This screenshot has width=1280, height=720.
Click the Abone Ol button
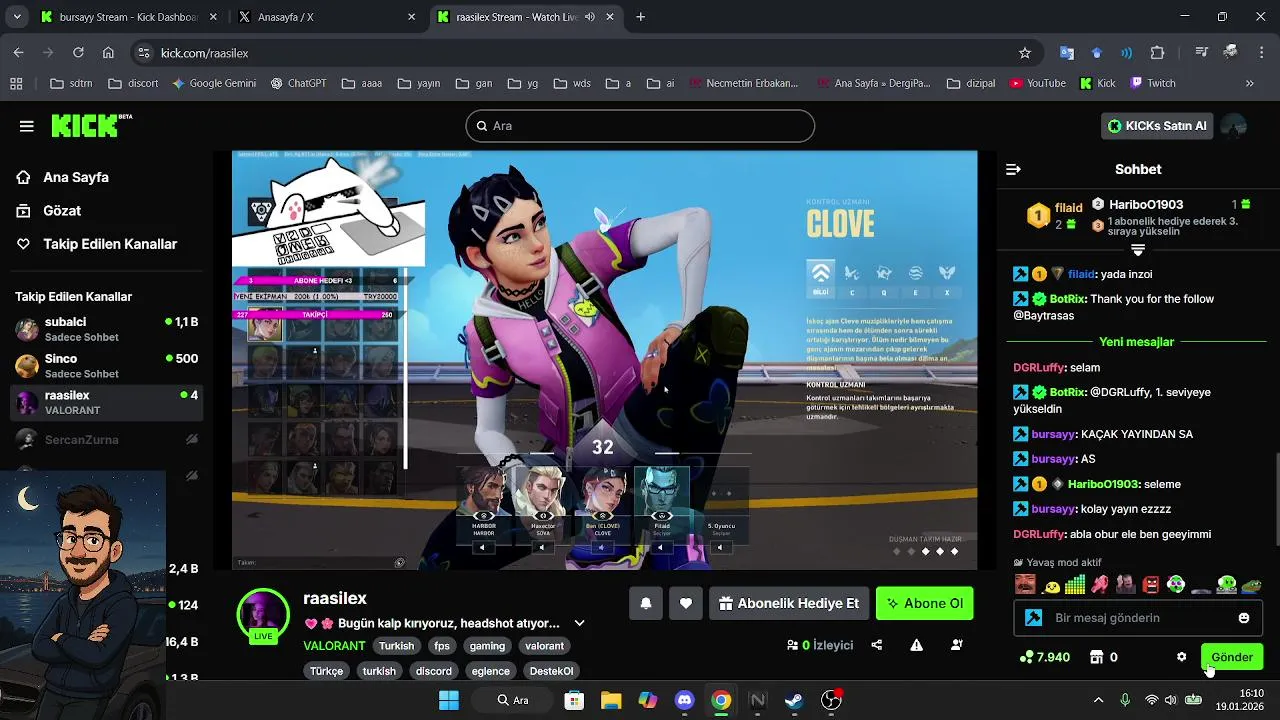pyautogui.click(x=925, y=603)
